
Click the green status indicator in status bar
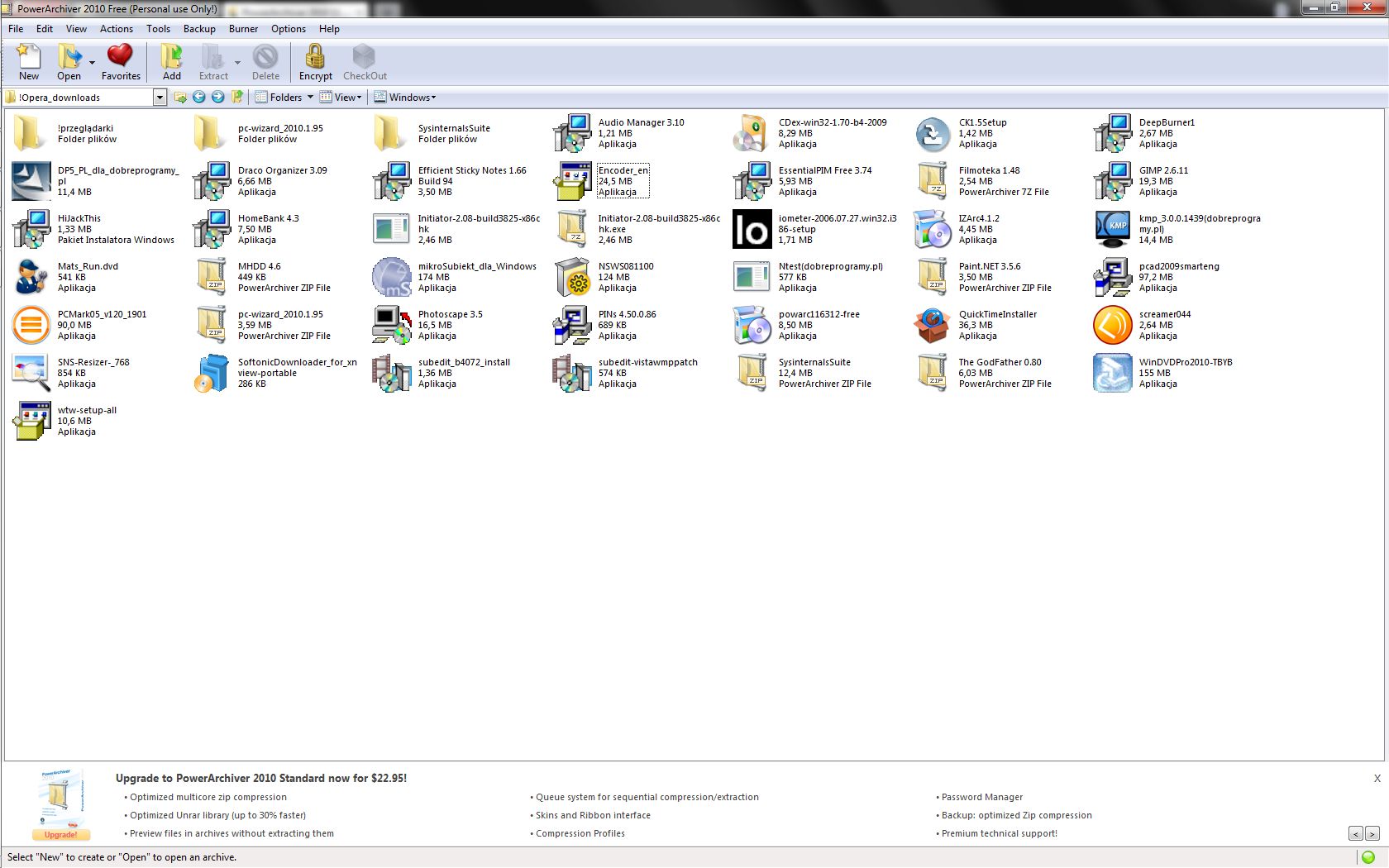(1368, 857)
